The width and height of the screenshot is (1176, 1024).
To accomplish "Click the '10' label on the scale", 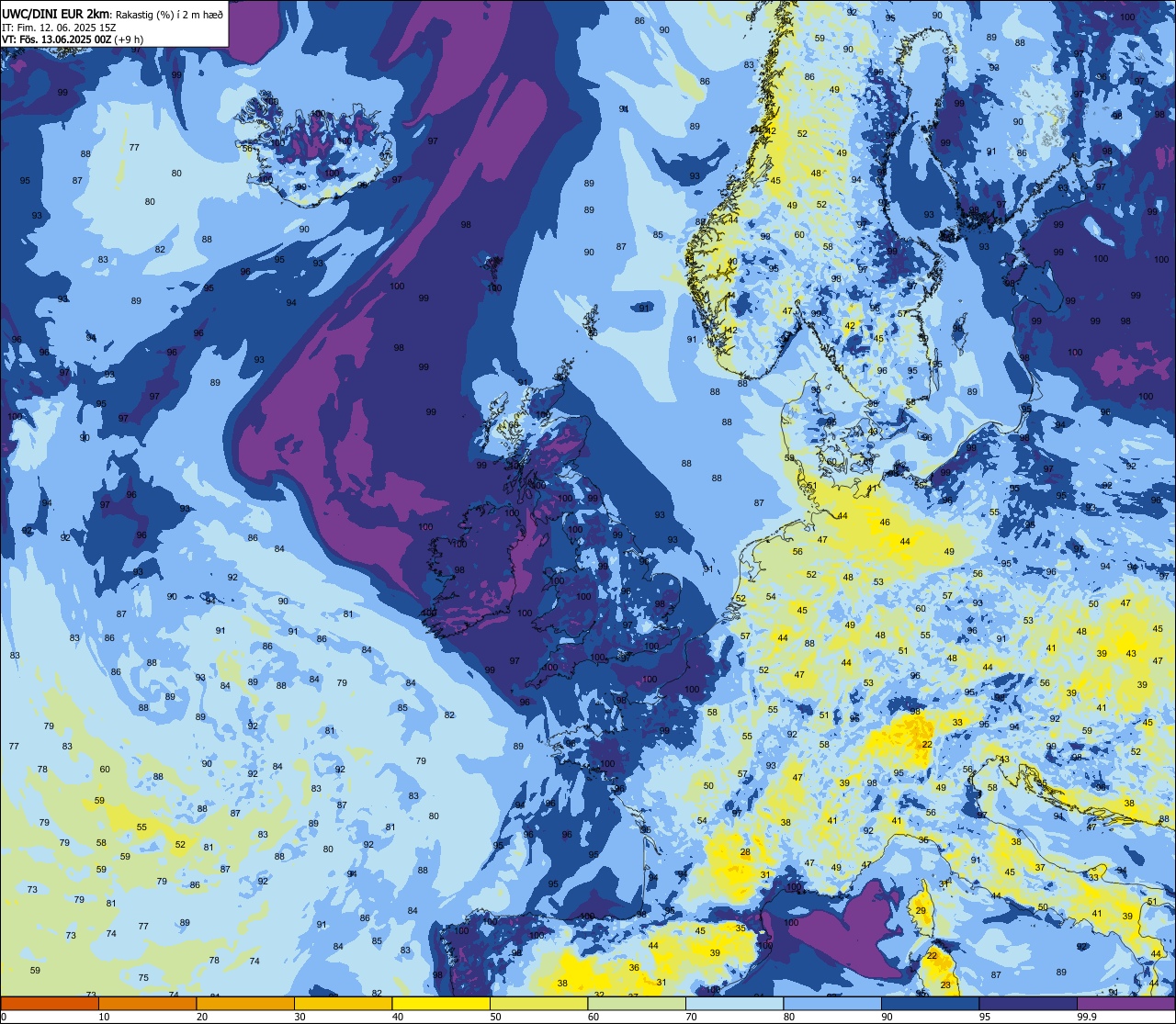I will (104, 1017).
